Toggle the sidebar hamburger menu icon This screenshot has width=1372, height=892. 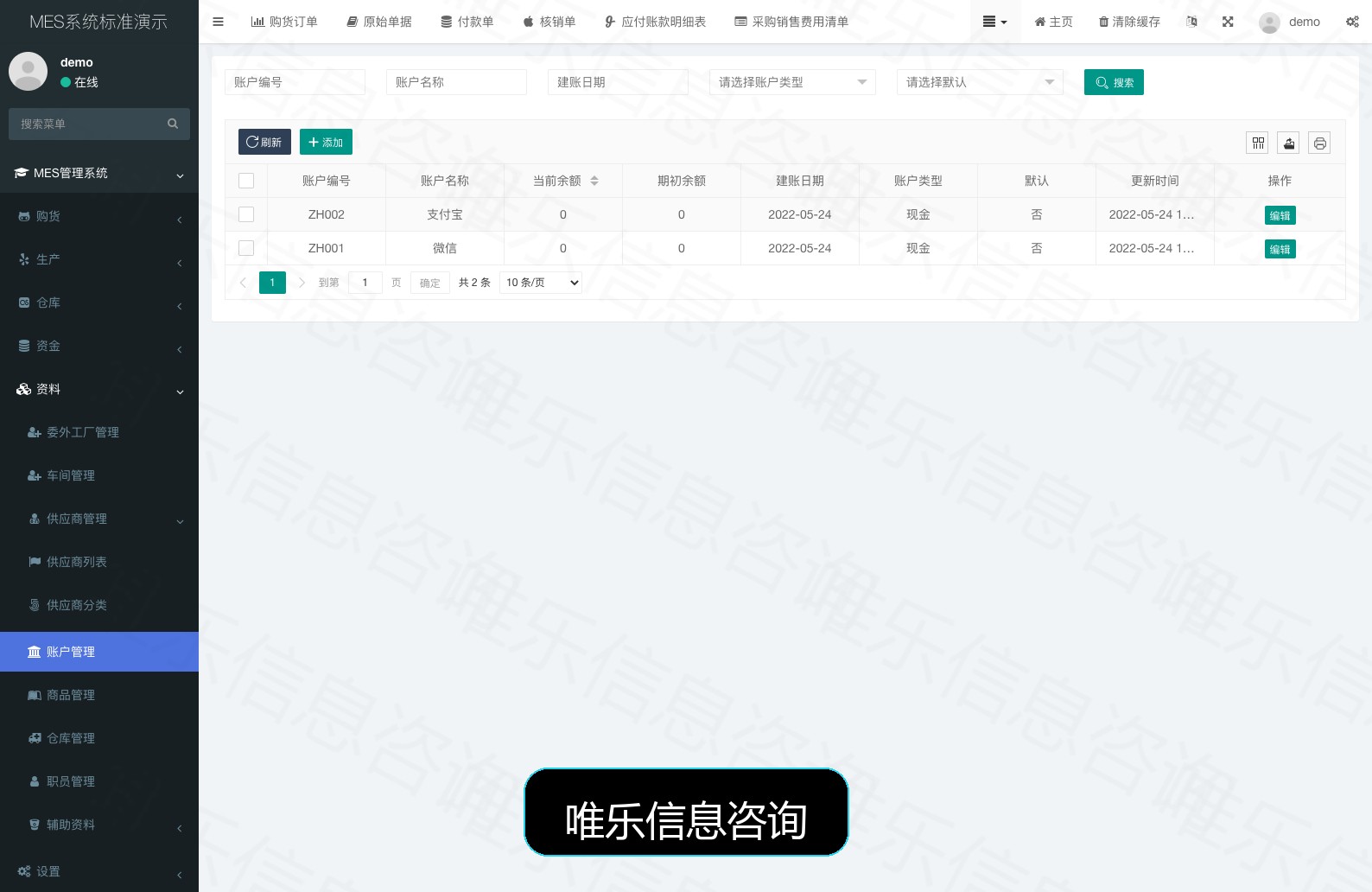click(218, 22)
